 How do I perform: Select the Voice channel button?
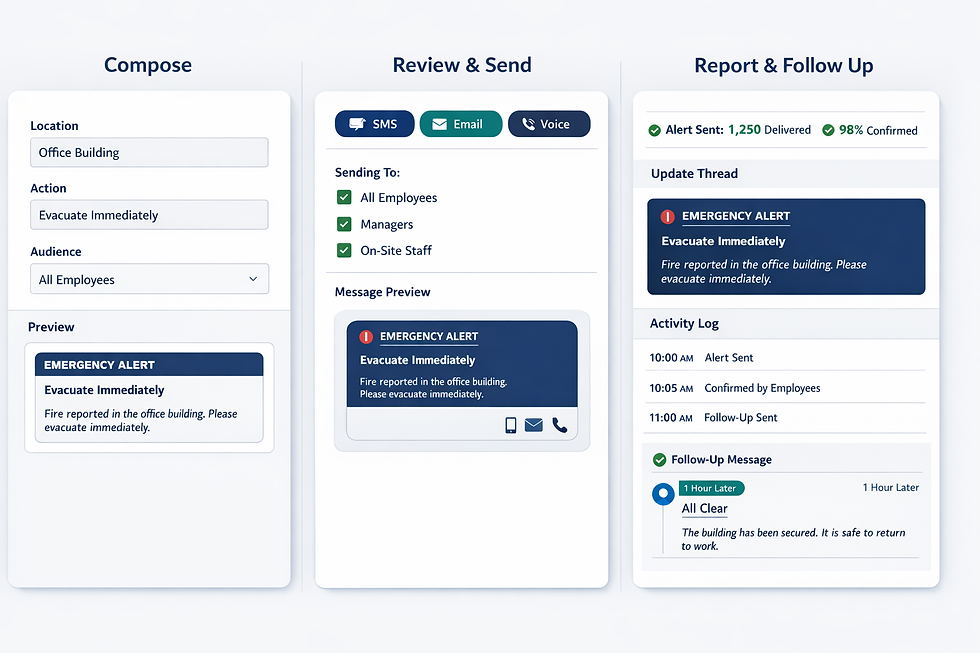[x=549, y=124]
